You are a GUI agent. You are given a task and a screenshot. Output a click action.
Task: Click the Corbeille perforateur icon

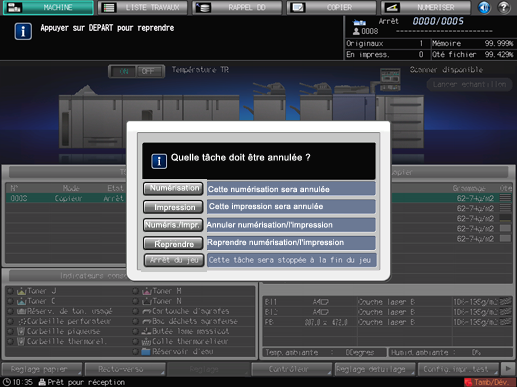[22, 321]
